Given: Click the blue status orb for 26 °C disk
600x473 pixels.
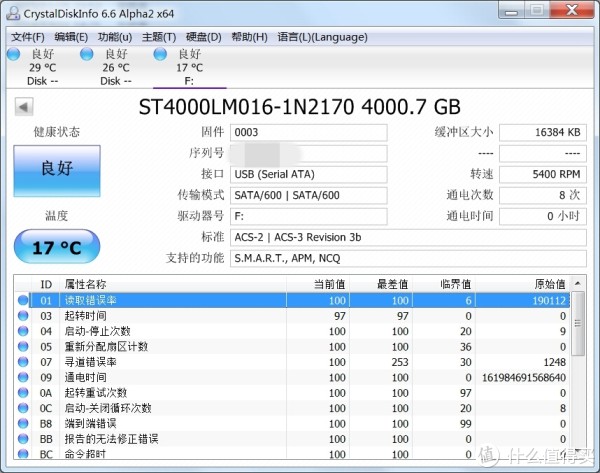Looking at the screenshot, I should pos(86,54).
